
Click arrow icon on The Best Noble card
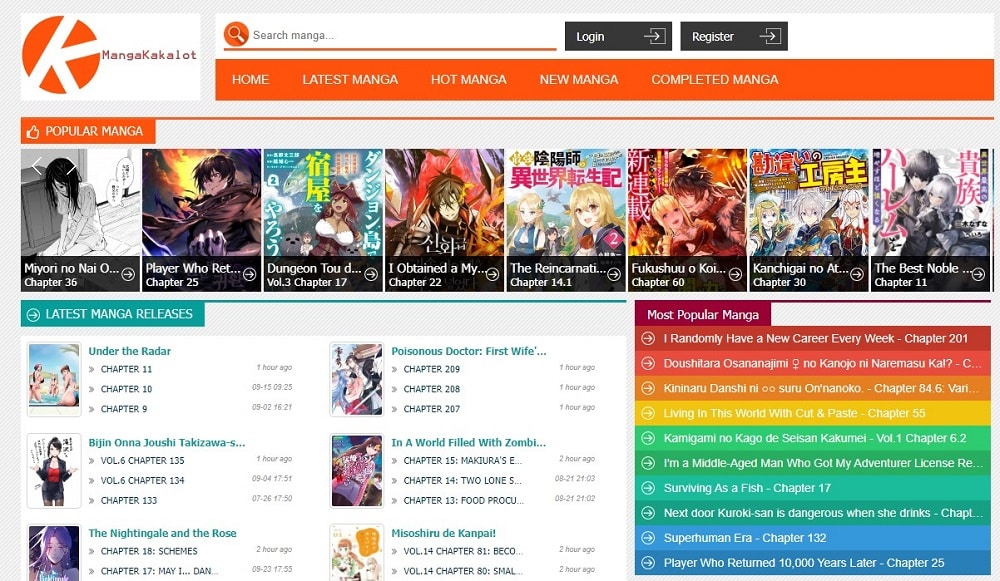click(x=978, y=274)
